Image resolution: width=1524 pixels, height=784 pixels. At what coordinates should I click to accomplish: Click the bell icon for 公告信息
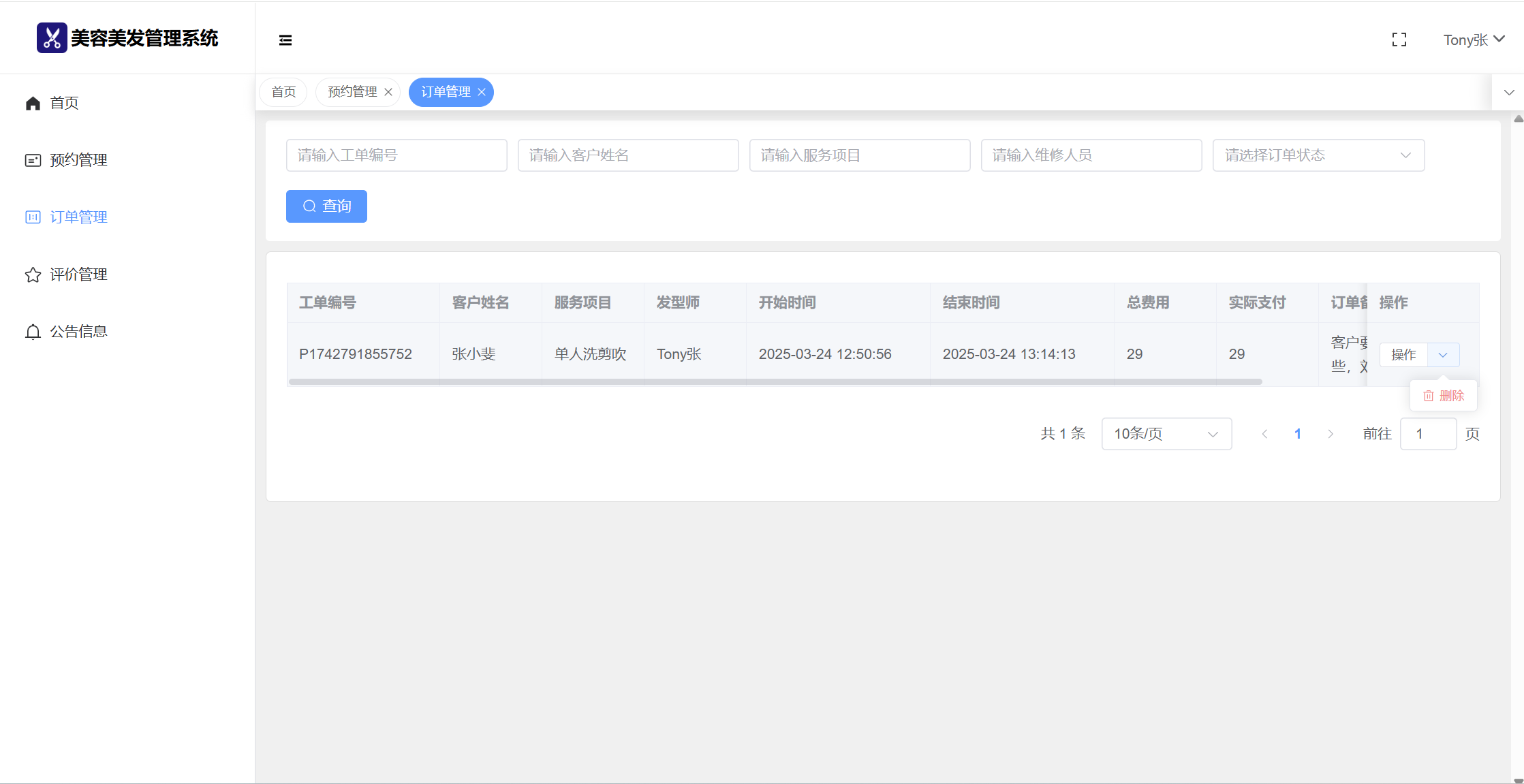(33, 332)
